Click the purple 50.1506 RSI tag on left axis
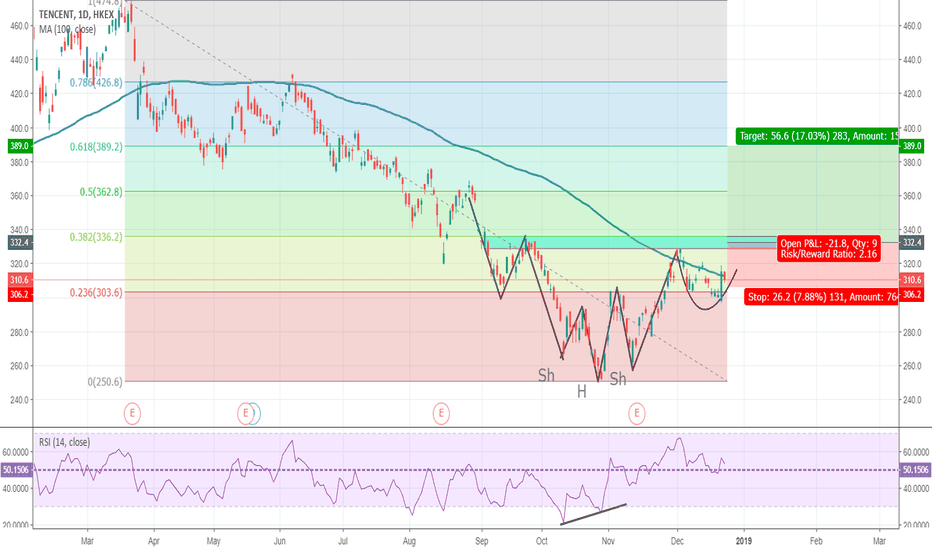 point(17,470)
